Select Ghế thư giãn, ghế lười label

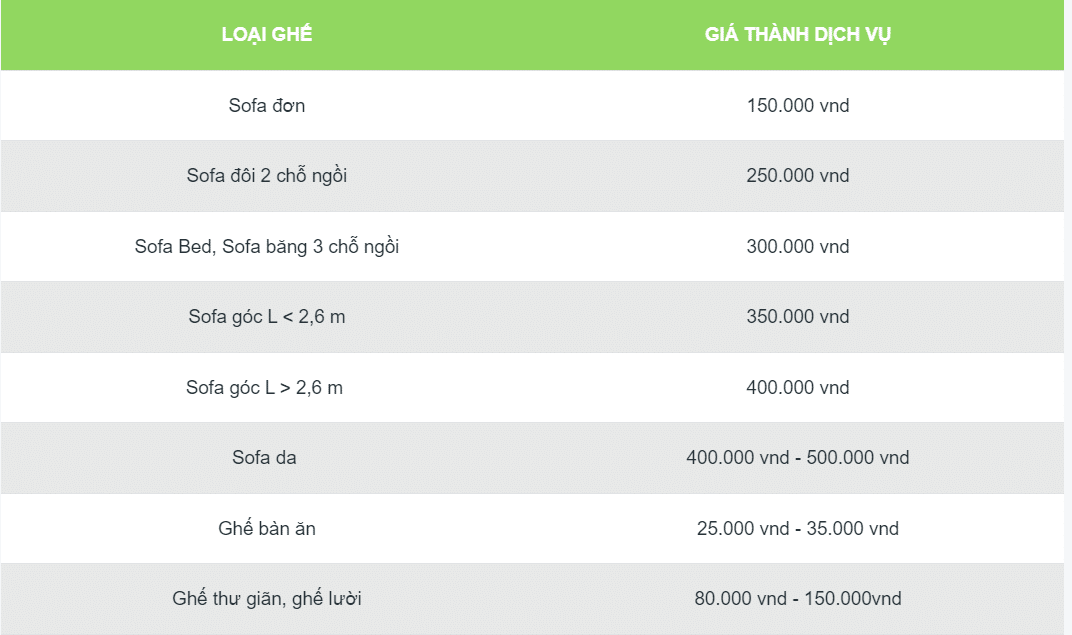267,599
